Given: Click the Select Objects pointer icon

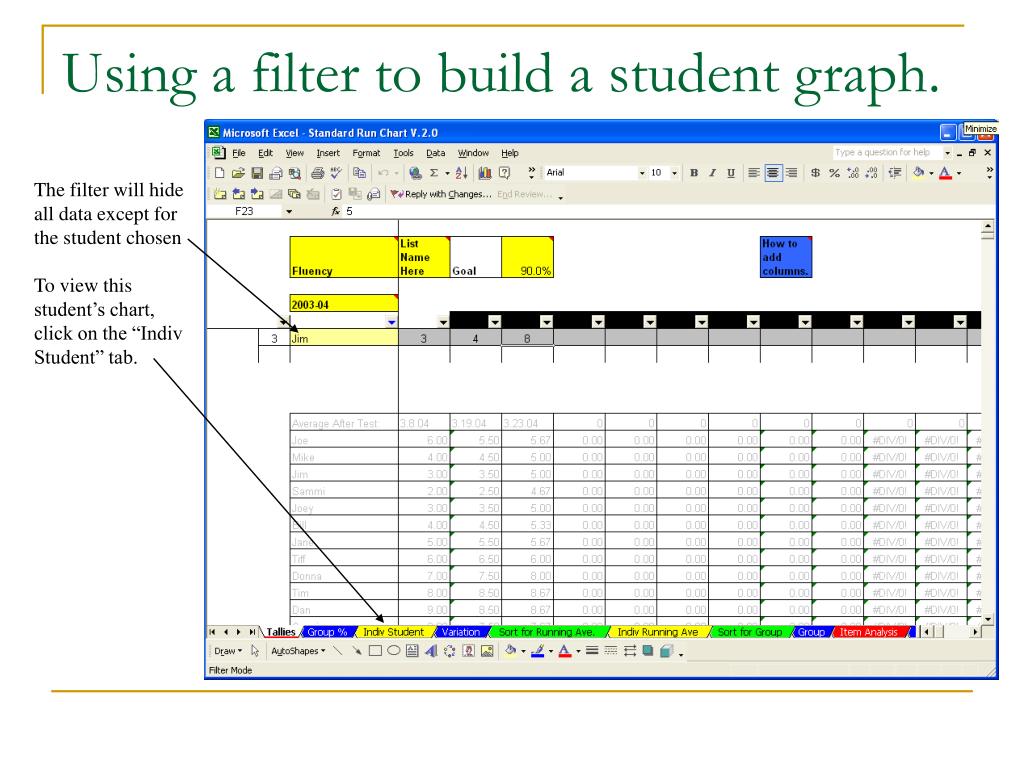Looking at the screenshot, I should pyautogui.click(x=255, y=651).
